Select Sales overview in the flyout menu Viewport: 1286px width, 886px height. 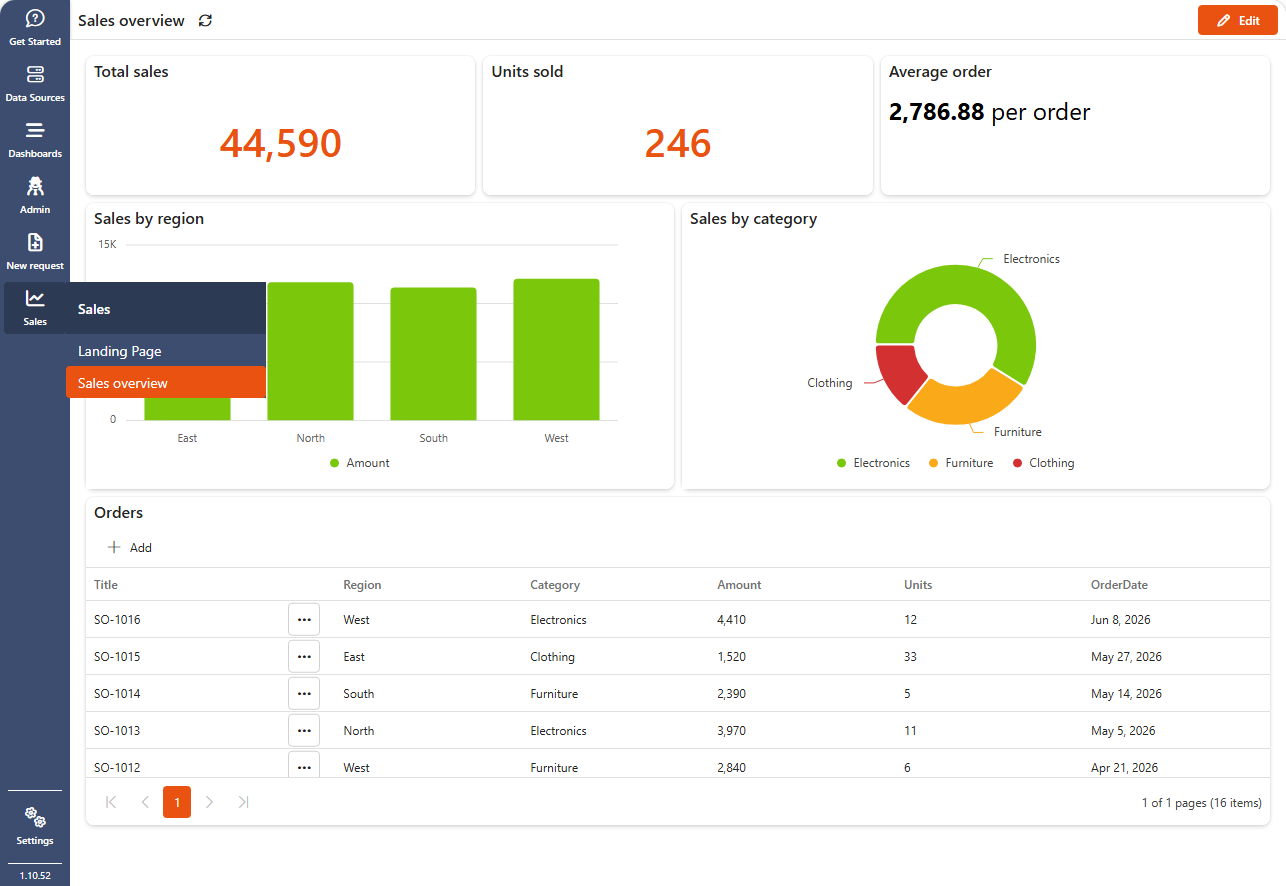click(166, 383)
